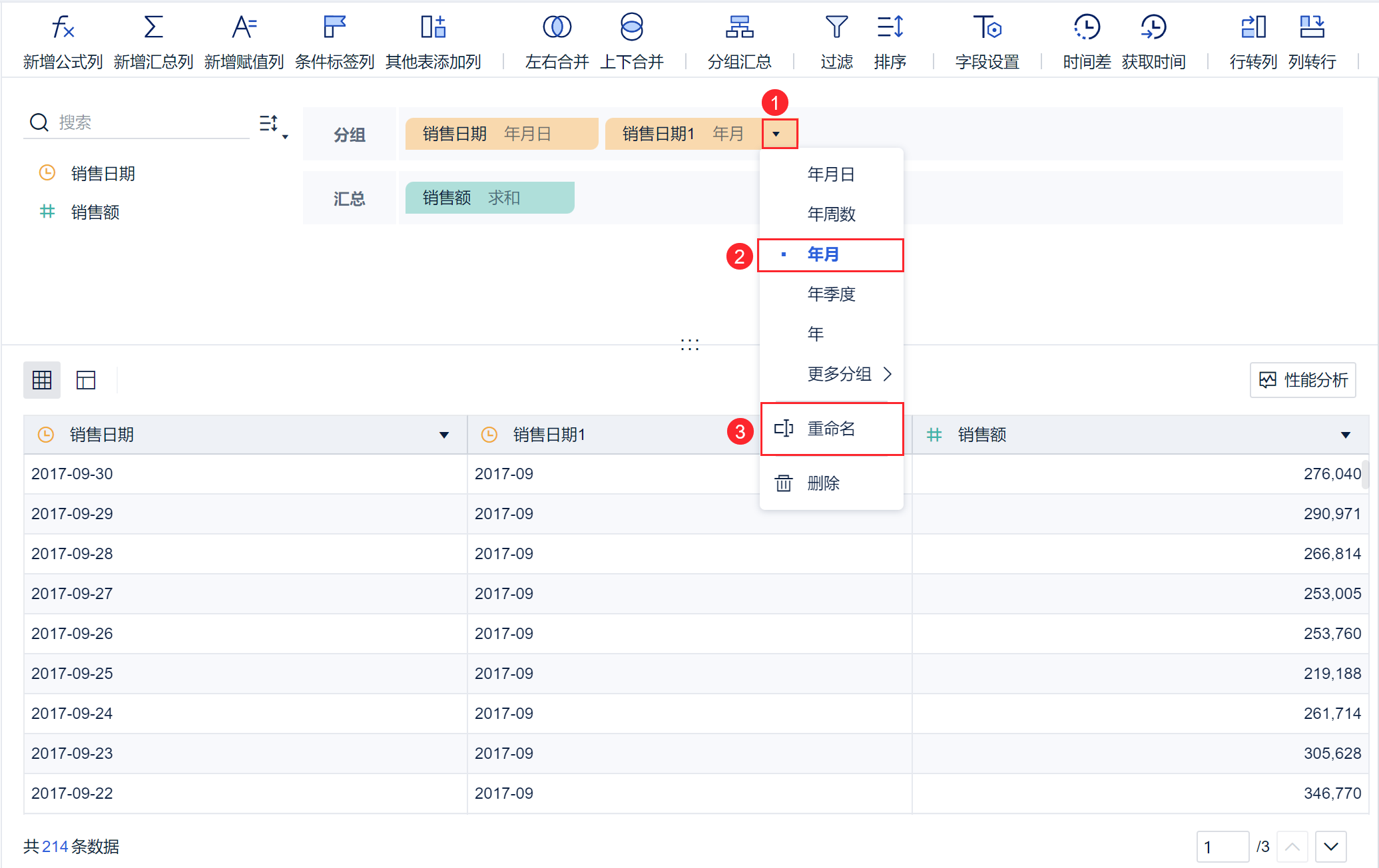Select the 左右合并 merge icon

[x=557, y=28]
